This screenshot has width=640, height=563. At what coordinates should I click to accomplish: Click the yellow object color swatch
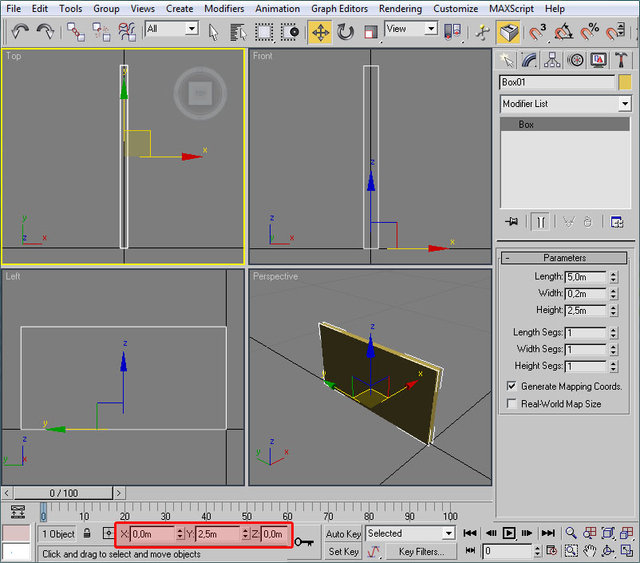pos(625,82)
